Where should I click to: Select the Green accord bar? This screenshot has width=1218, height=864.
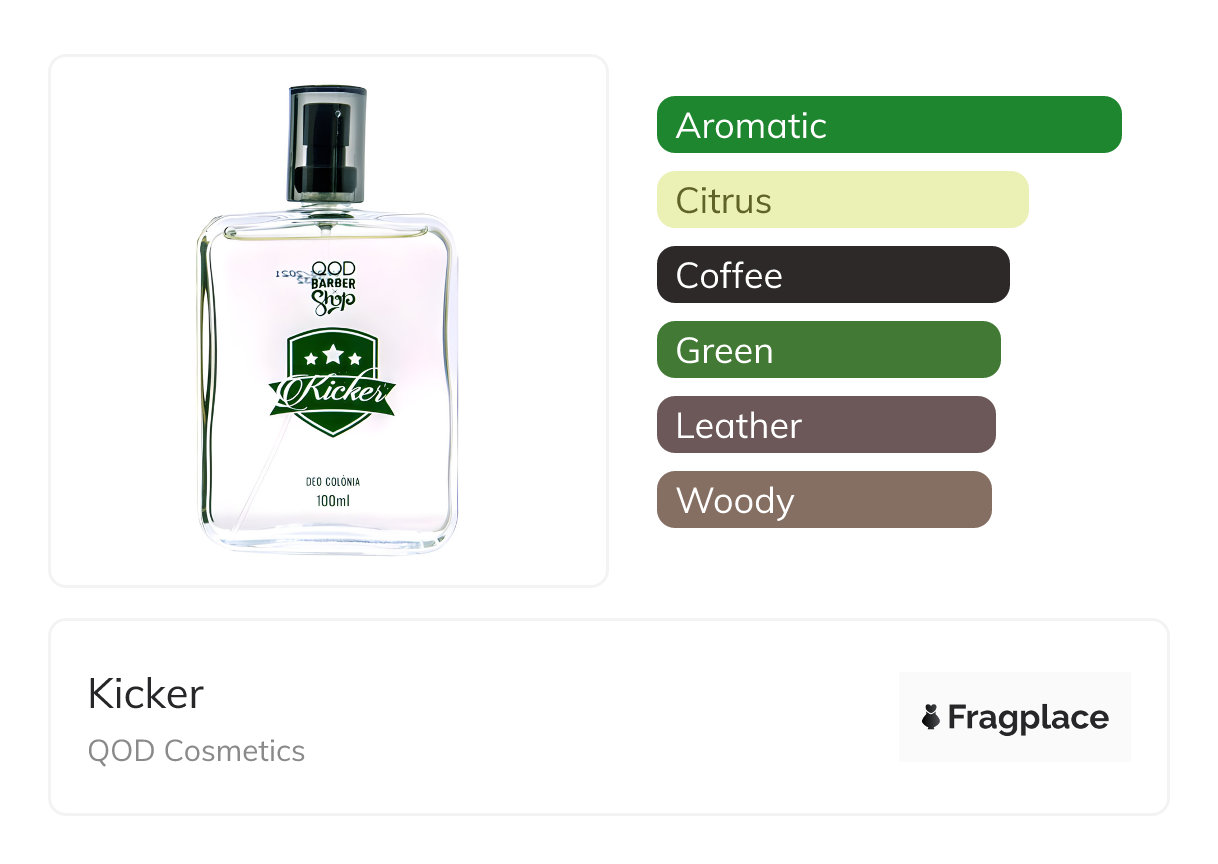pos(829,350)
